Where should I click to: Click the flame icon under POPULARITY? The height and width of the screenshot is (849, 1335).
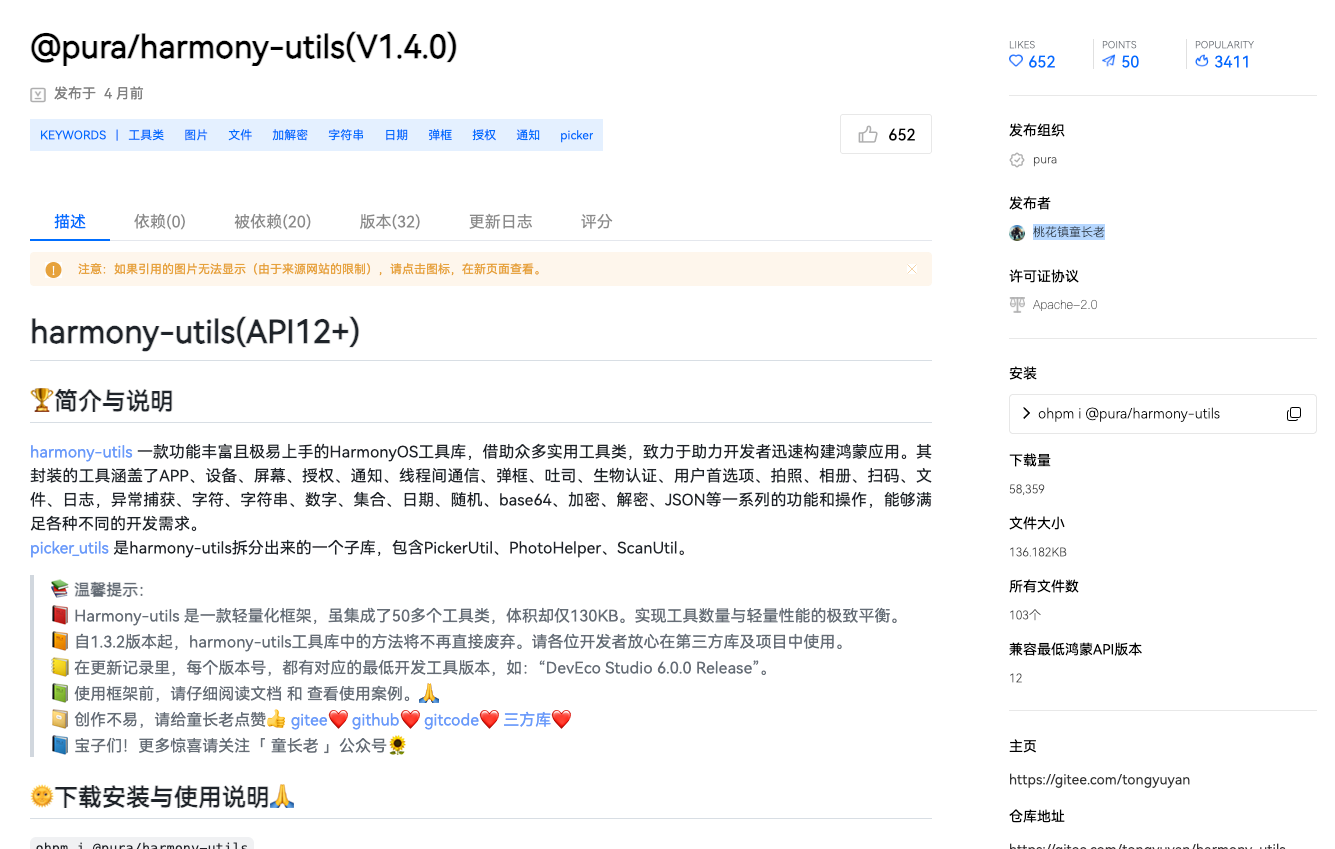1202,61
